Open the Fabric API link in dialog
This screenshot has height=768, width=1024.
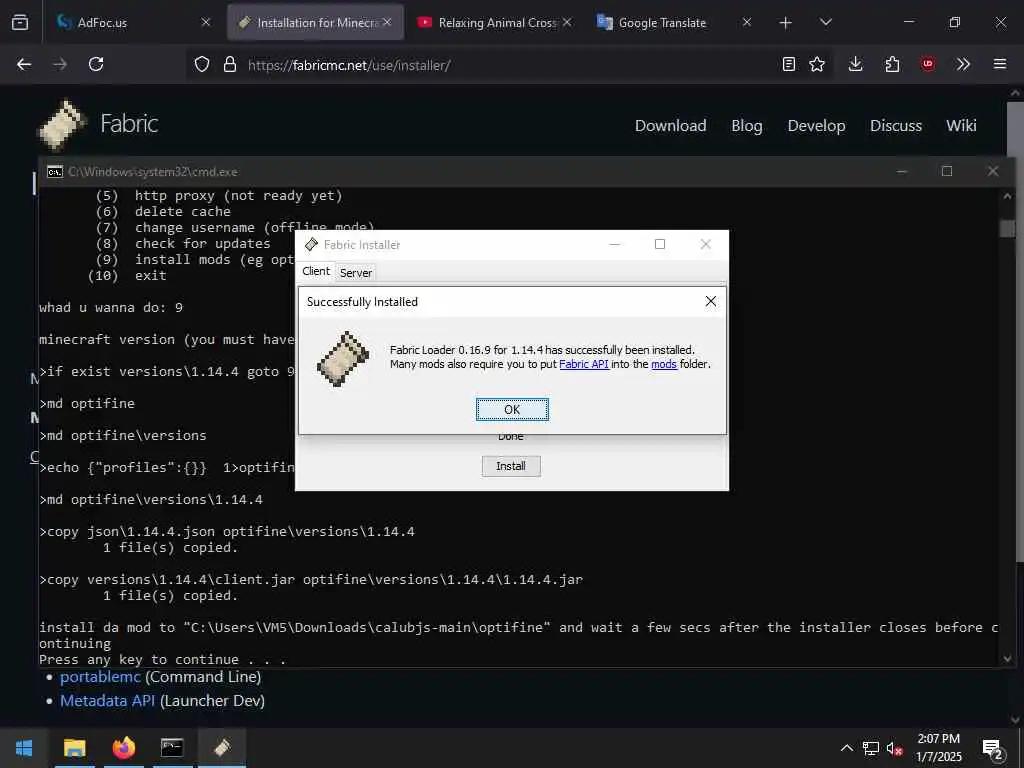584,364
